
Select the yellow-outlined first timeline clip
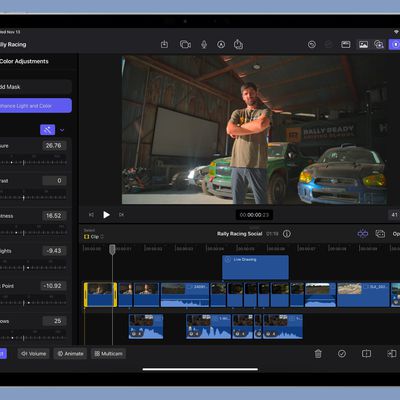(100, 295)
